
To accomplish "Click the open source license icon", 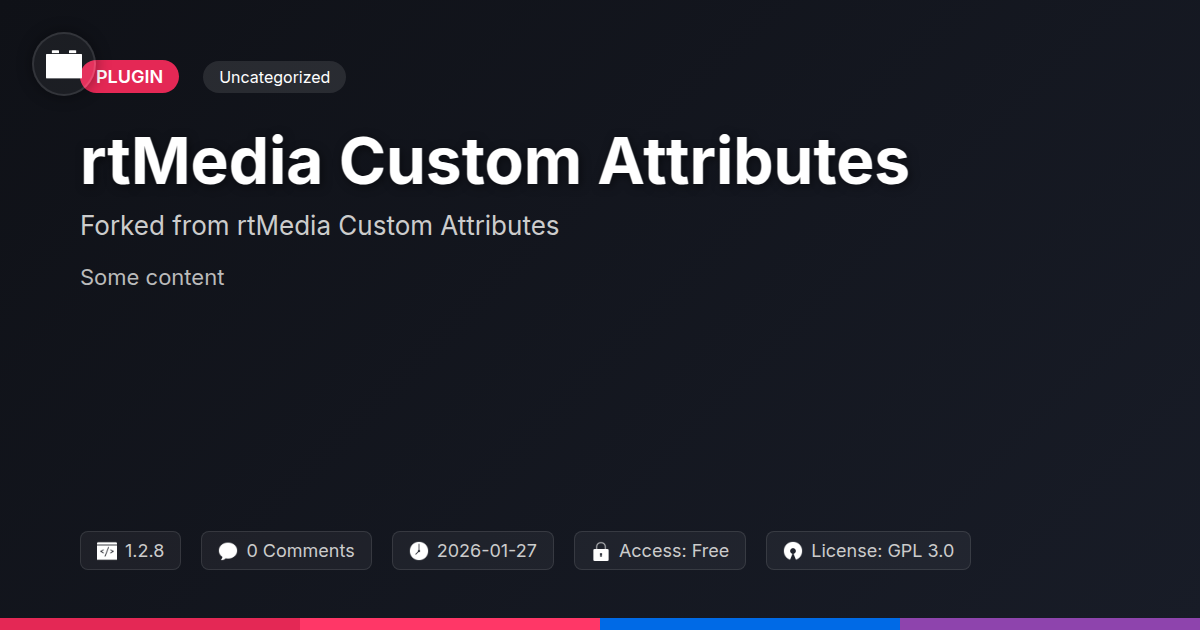I will click(x=793, y=551).
